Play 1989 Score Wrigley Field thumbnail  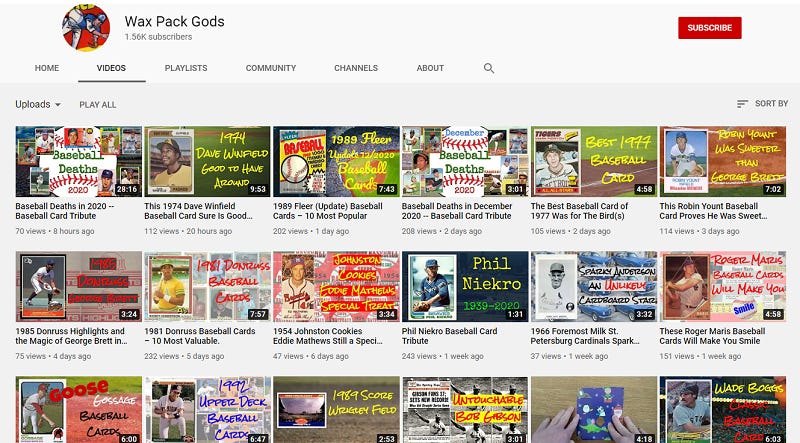336,409
